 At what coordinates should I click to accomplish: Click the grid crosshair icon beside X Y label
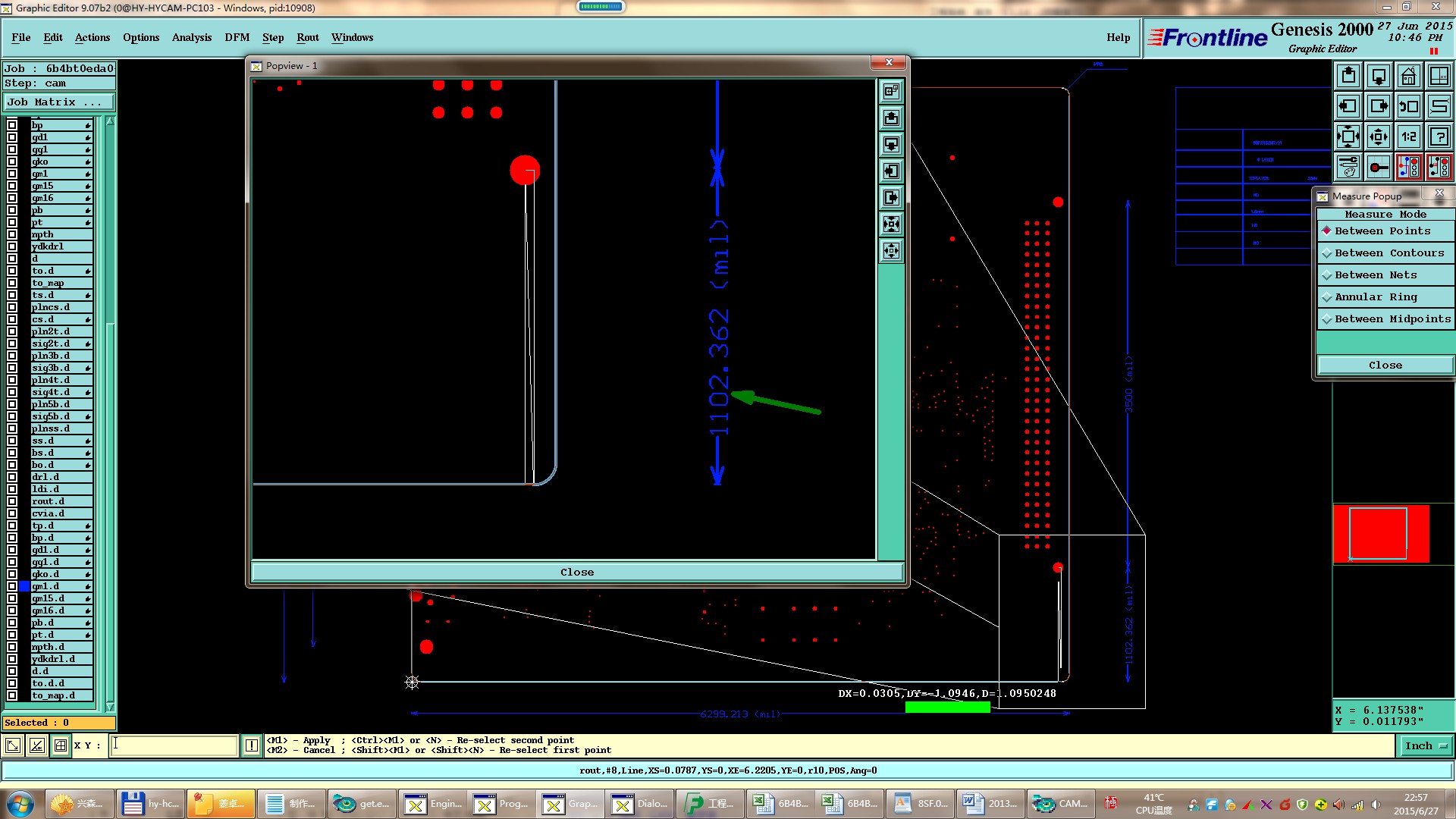(x=61, y=745)
